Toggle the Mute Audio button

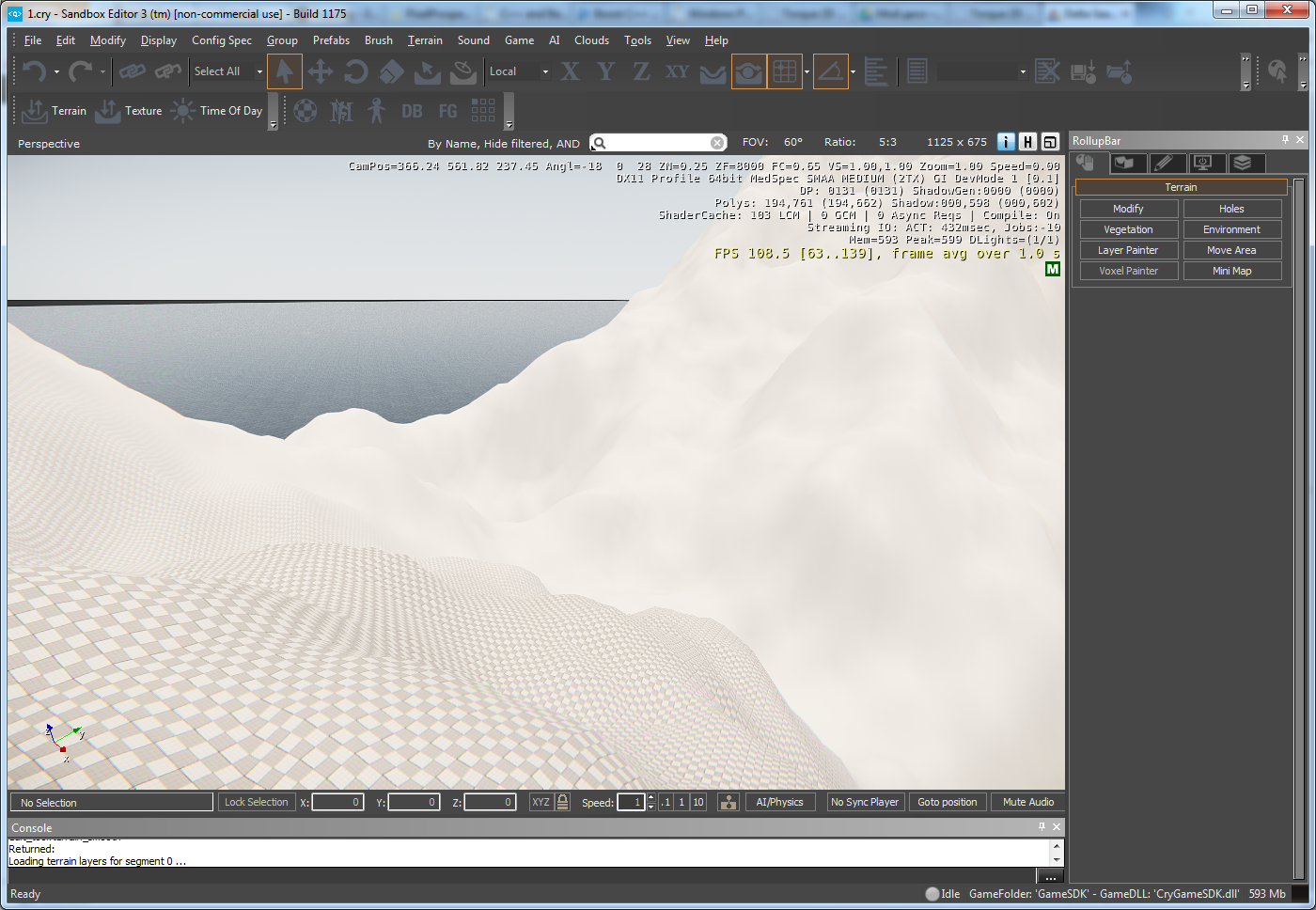pyautogui.click(x=1027, y=802)
